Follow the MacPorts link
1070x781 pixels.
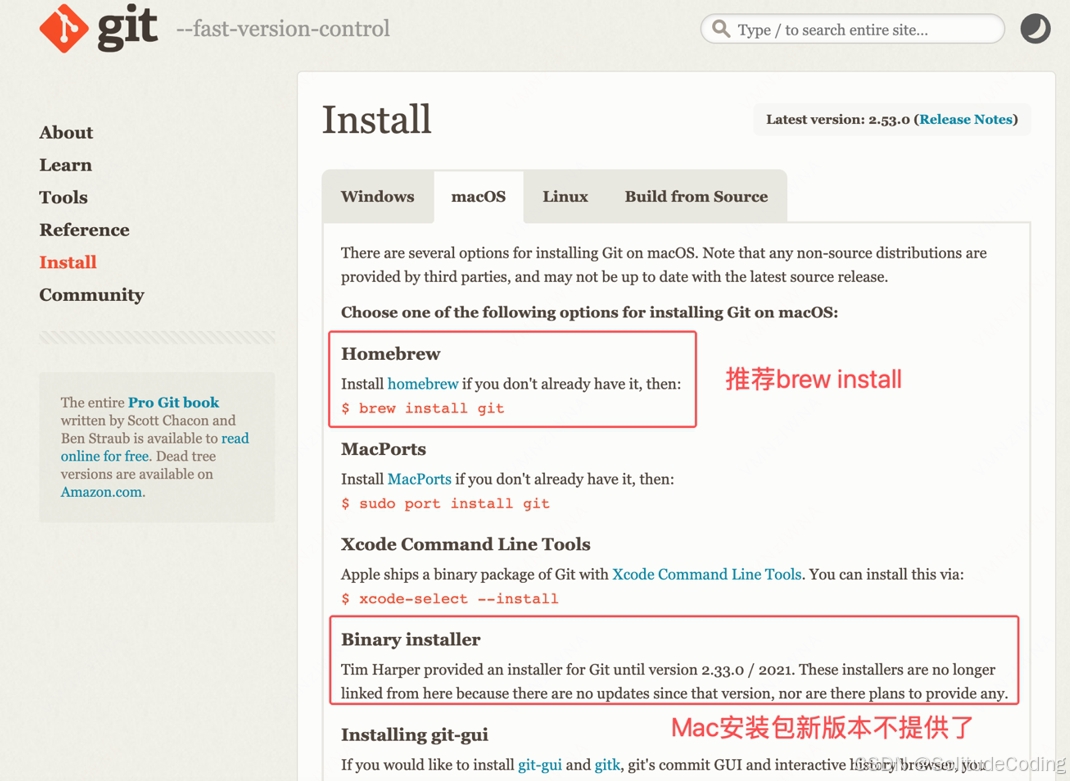pos(420,479)
